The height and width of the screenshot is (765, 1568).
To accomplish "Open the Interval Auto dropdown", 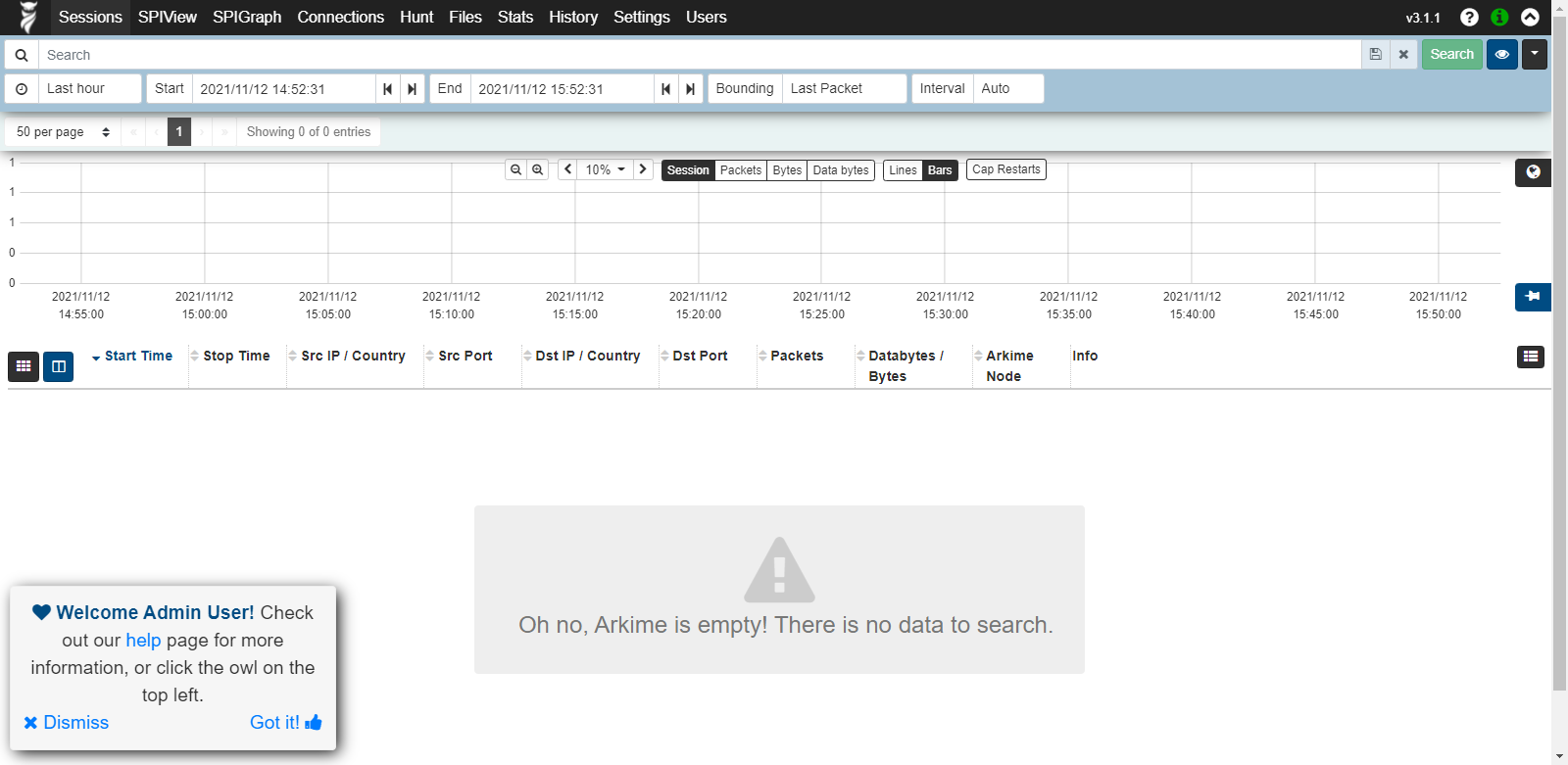I will click(1008, 88).
